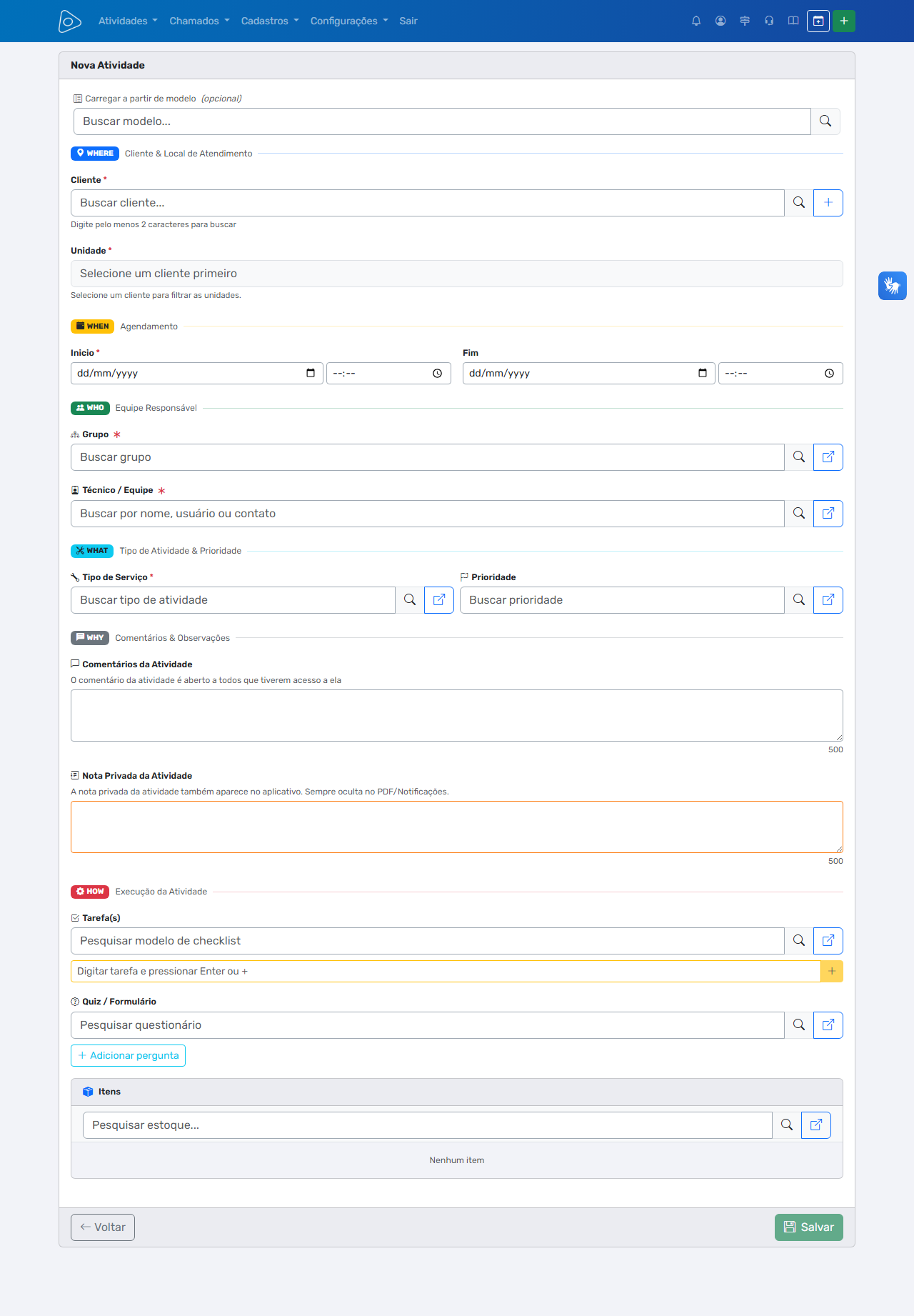Click the search icon for Buscar cliente

pyautogui.click(x=799, y=203)
